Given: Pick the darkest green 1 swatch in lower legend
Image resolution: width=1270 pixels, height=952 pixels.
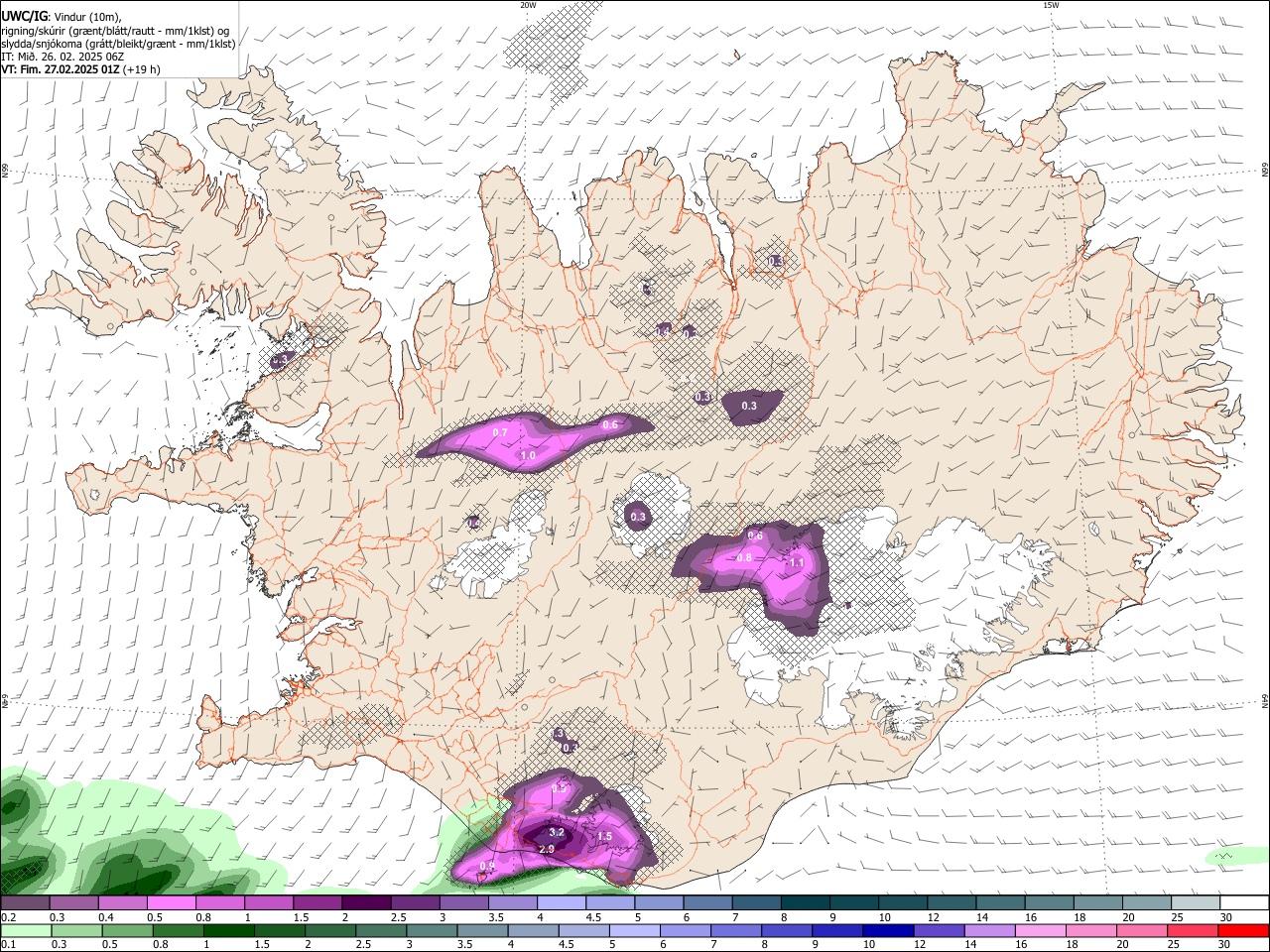Looking at the screenshot, I should pos(229,931).
